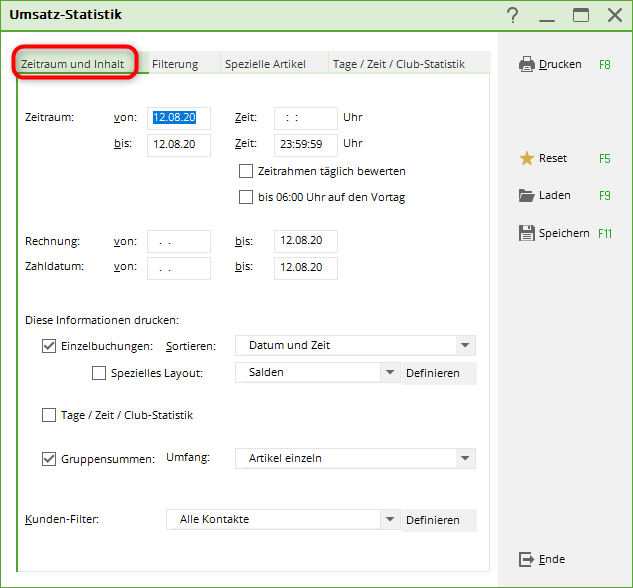Click the floppy disk Speichern icon

coord(527,233)
